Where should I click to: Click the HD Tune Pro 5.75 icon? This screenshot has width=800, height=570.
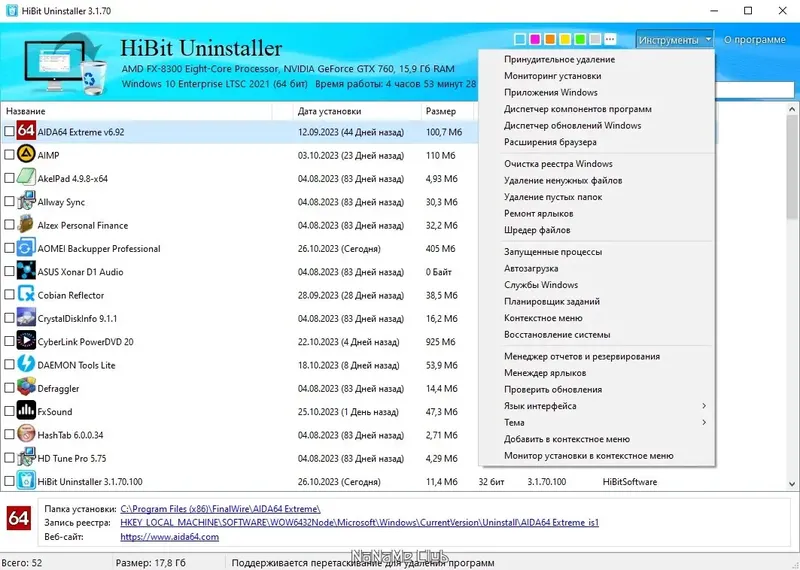tap(26, 457)
